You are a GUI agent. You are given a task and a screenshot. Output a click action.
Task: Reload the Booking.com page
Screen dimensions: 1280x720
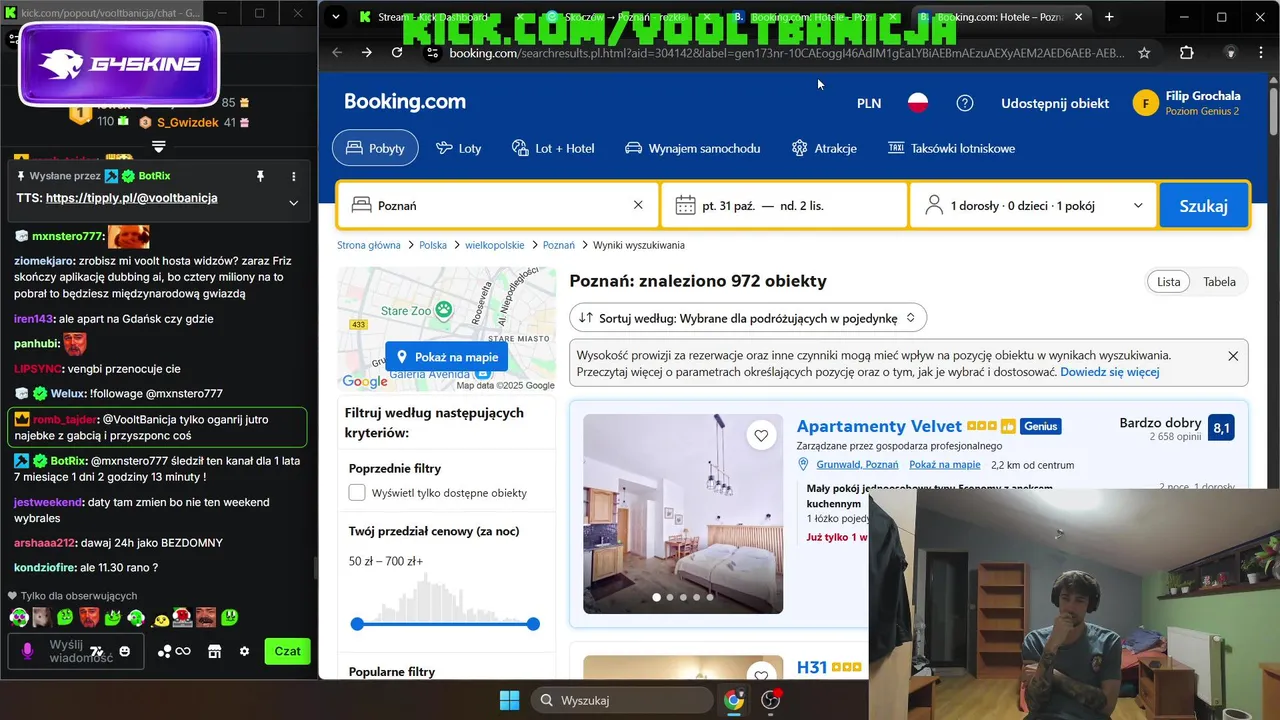(397, 53)
